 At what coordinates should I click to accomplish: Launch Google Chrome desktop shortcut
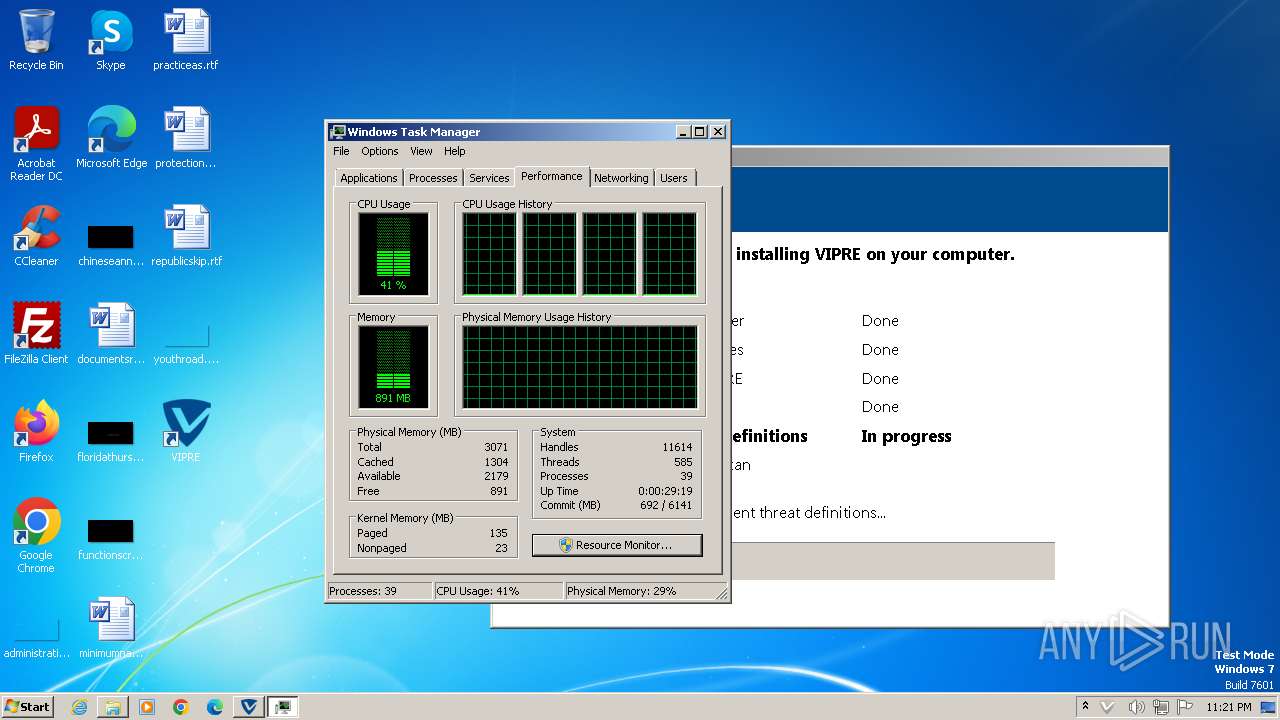coord(36,536)
